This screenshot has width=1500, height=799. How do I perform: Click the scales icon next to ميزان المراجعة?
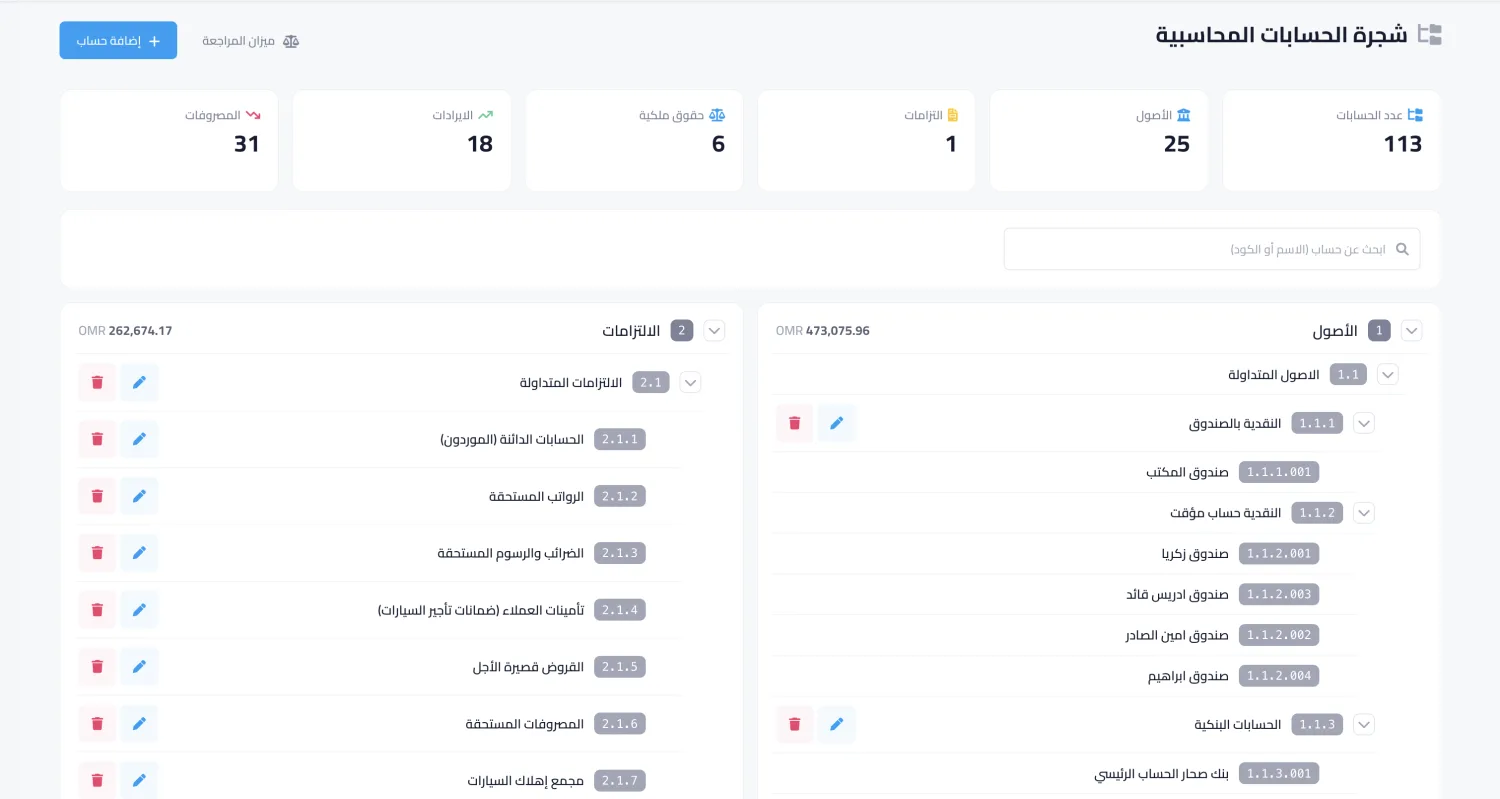(291, 41)
